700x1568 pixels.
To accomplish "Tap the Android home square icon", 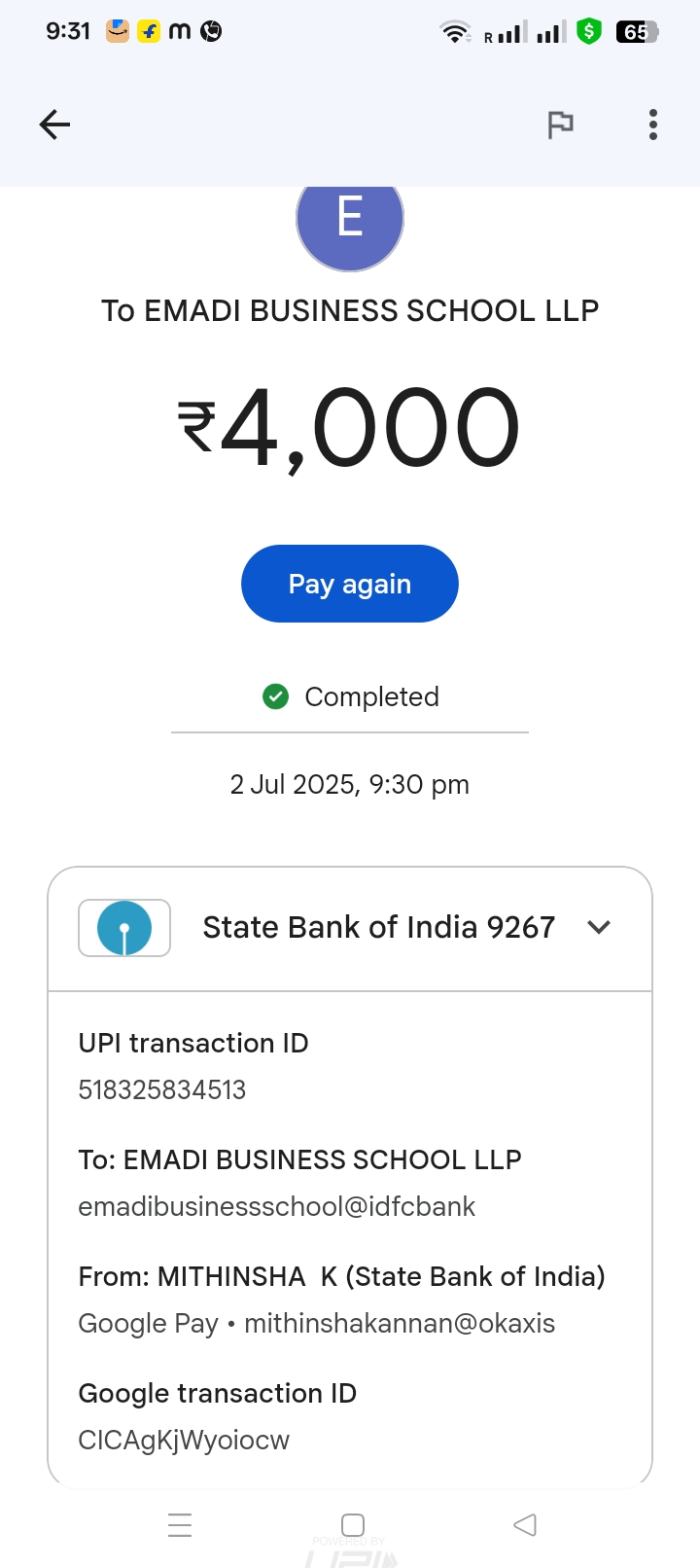I will click(x=353, y=1525).
